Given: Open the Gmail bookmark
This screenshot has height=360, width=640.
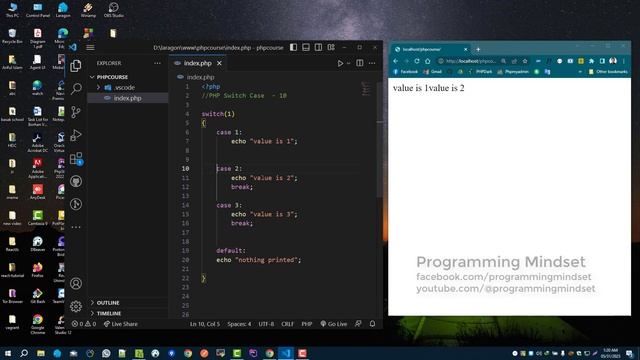Looking at the screenshot, I should click(433, 72).
